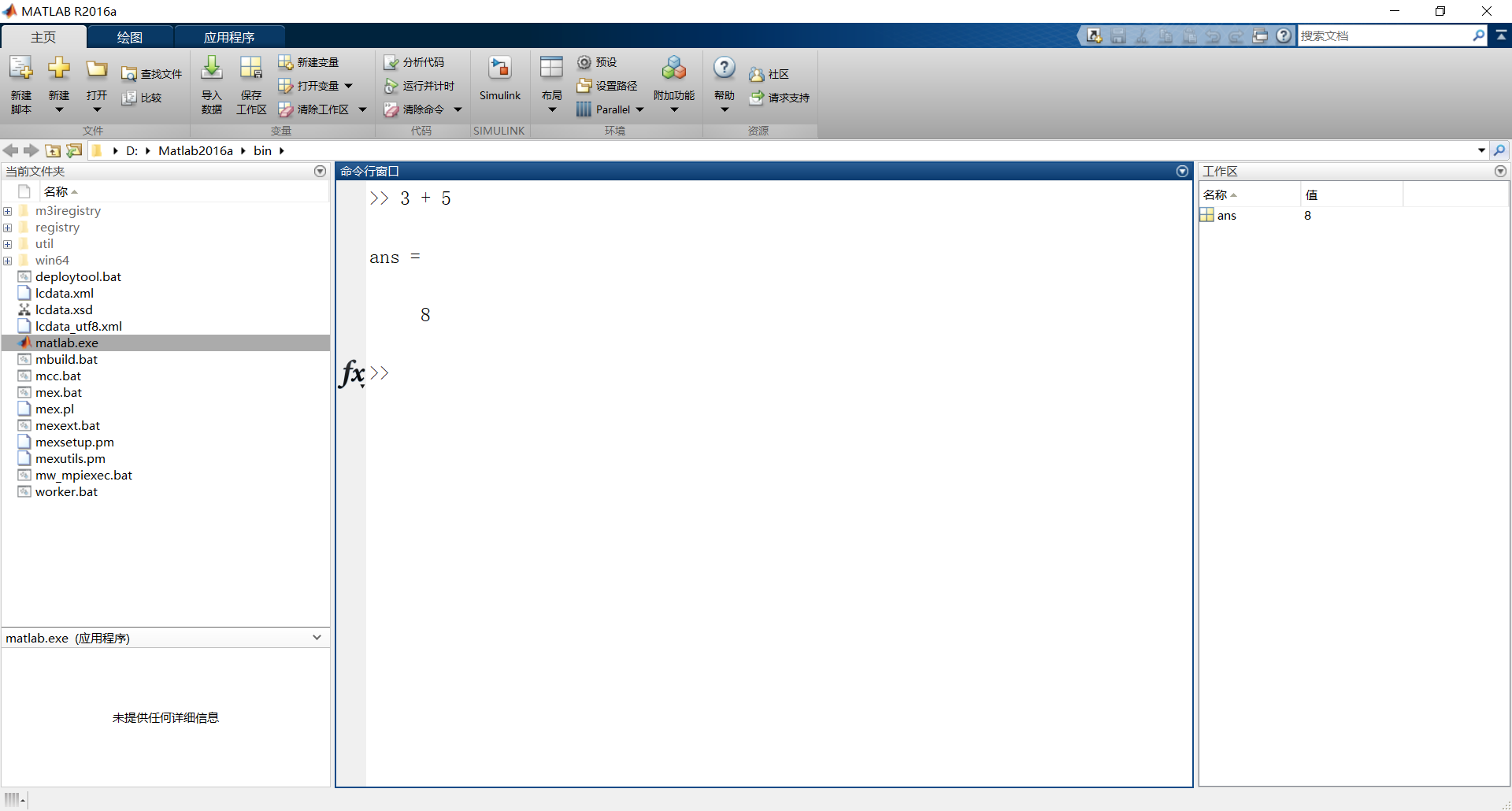Click the search documentation input field

coord(1384,35)
